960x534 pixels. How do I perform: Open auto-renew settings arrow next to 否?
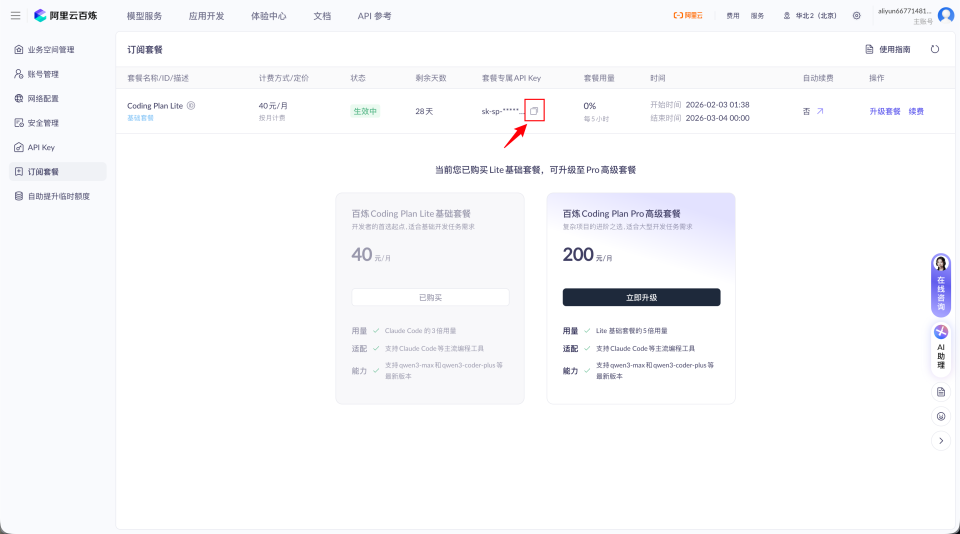(x=820, y=111)
